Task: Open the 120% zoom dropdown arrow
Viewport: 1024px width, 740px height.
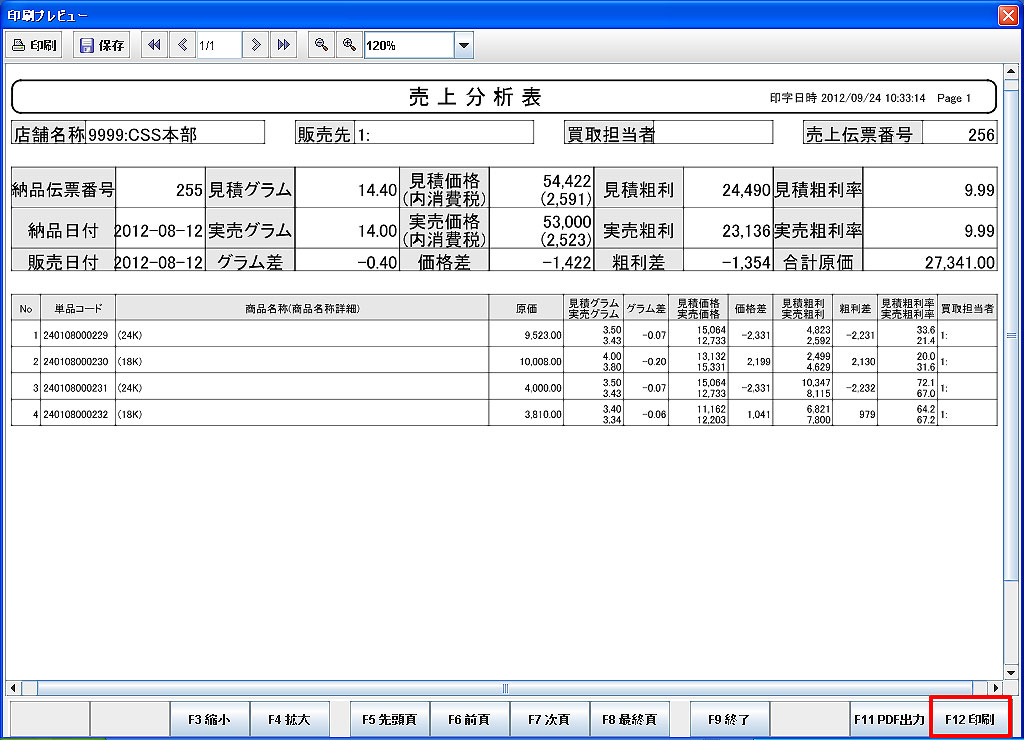Action: tap(463, 45)
